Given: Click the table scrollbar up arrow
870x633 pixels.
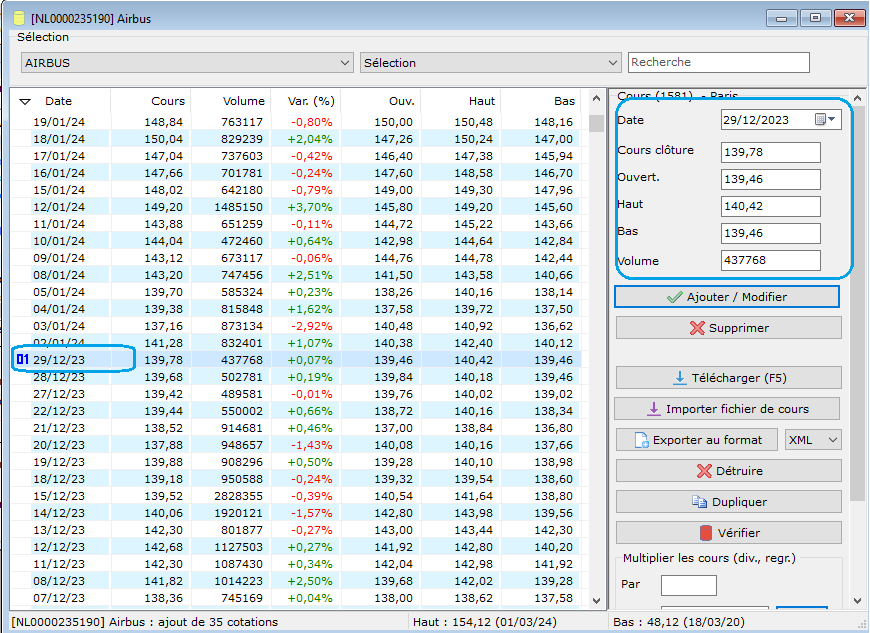Looking at the screenshot, I should click(596, 99).
